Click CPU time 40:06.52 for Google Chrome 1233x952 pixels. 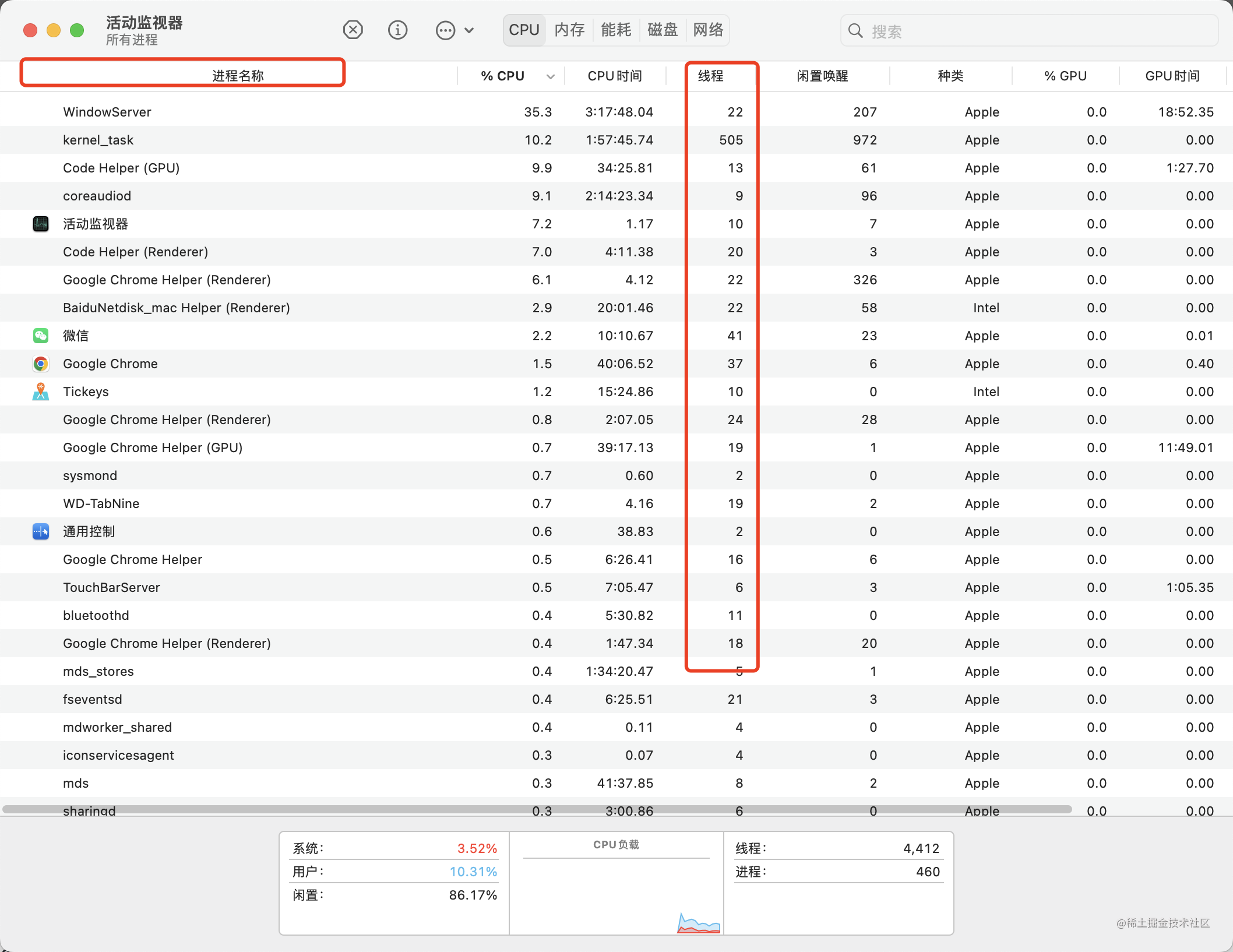[625, 364]
